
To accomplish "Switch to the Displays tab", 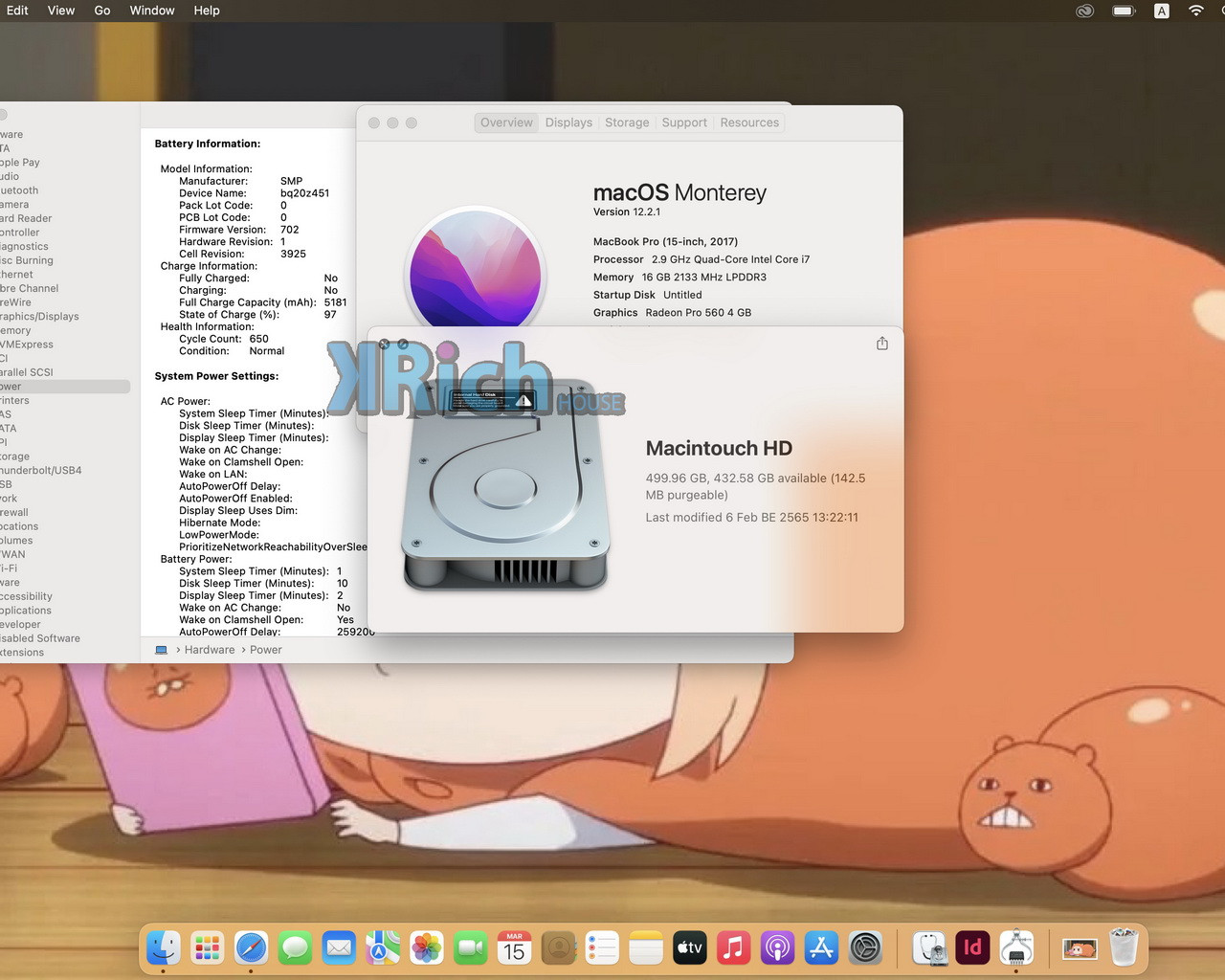I will (568, 122).
